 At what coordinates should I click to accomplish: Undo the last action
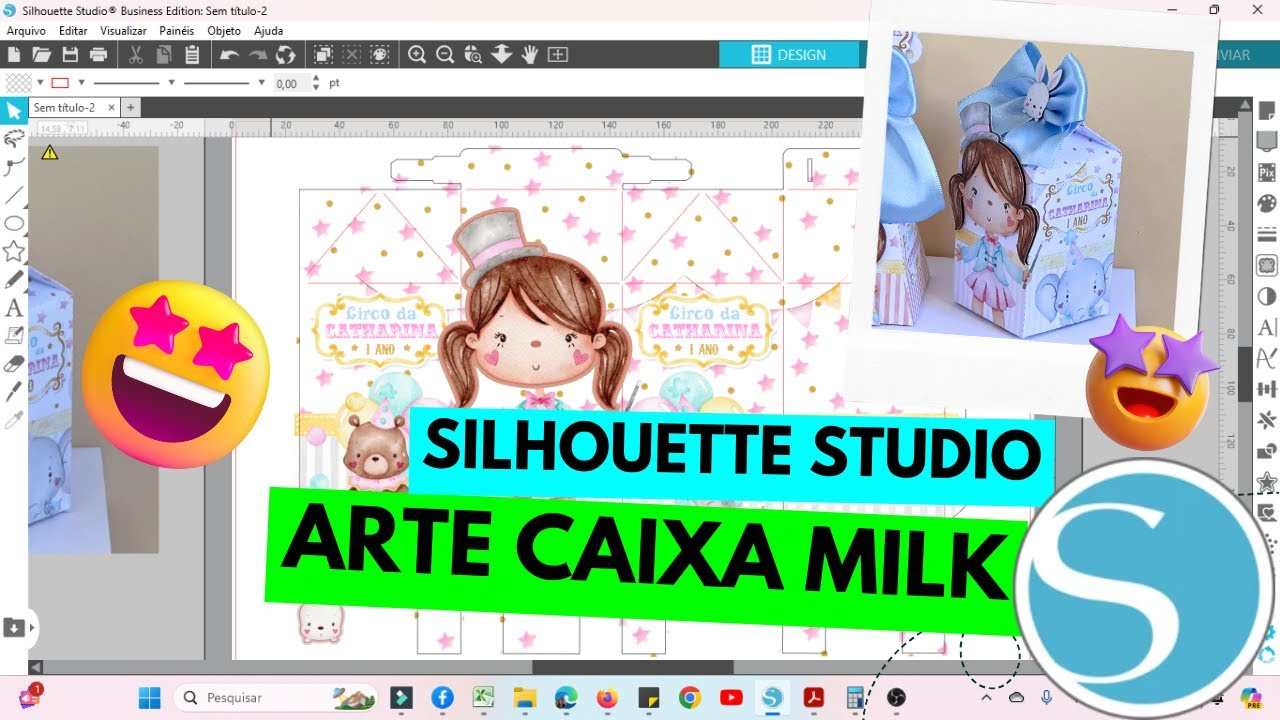click(229, 54)
